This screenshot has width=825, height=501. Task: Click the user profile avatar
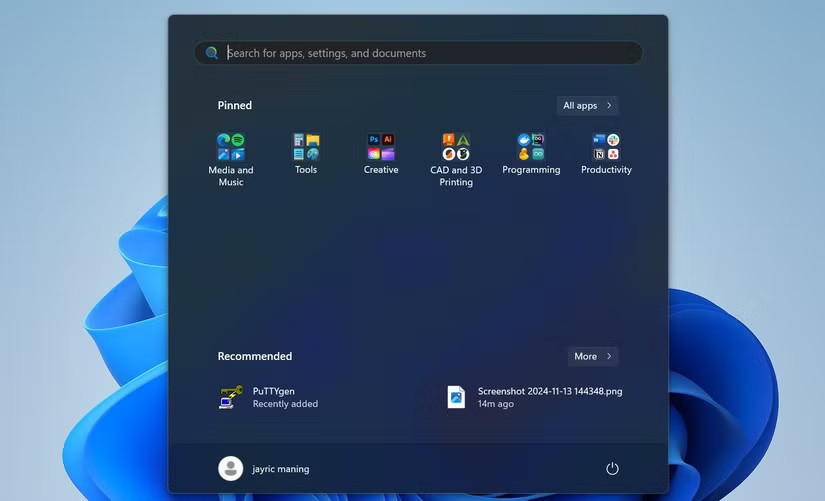(x=231, y=469)
